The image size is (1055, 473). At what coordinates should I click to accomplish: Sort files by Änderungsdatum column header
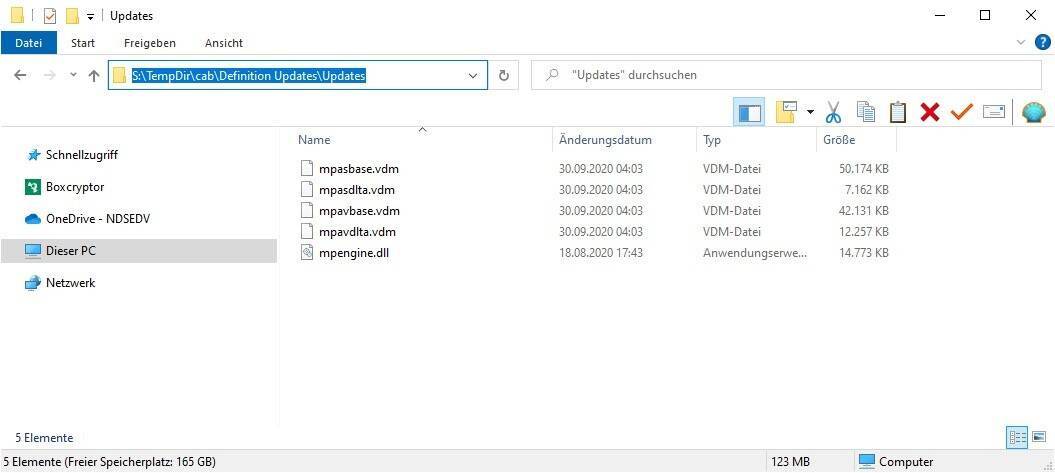pos(605,140)
